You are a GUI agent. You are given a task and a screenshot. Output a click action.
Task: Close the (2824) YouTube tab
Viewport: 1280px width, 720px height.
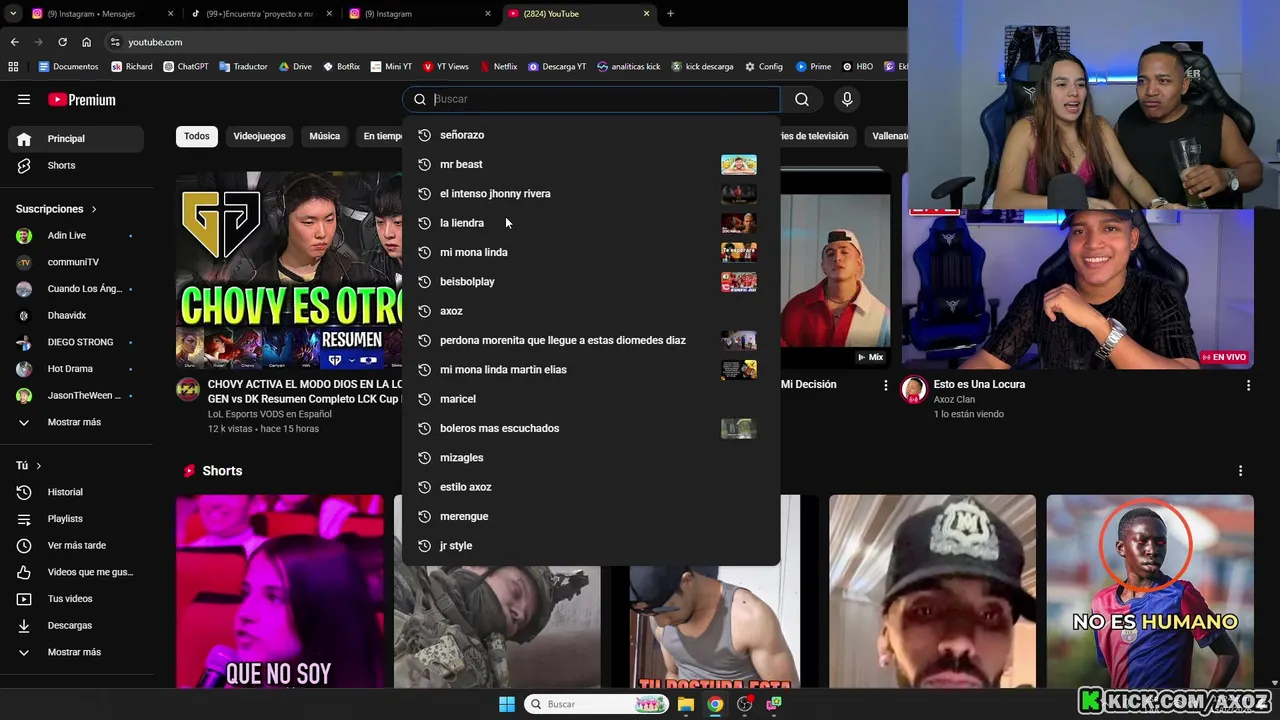pos(646,14)
